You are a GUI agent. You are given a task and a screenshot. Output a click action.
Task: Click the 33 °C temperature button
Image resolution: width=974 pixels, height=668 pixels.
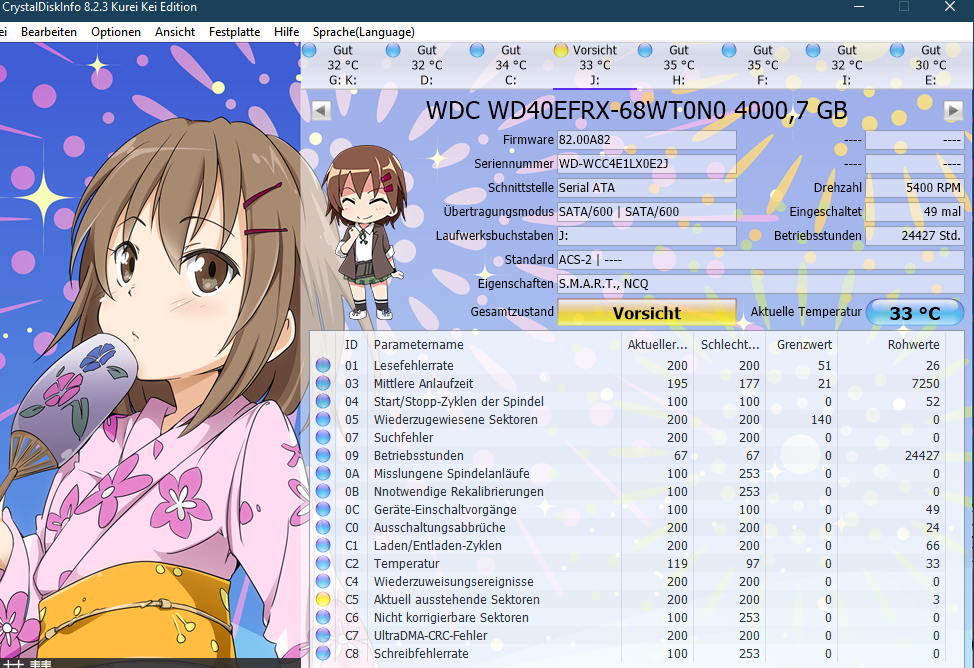point(915,313)
